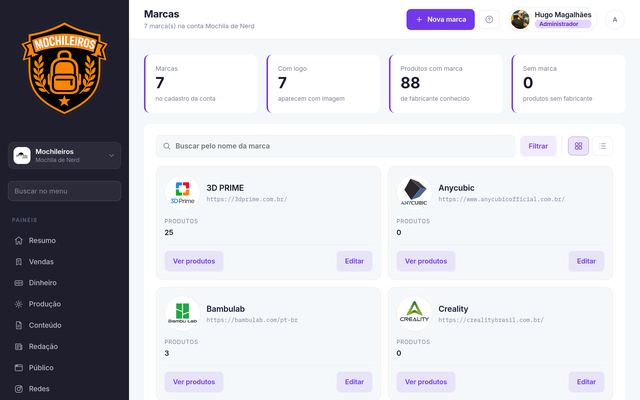
Task: View products of Creality
Action: click(426, 382)
